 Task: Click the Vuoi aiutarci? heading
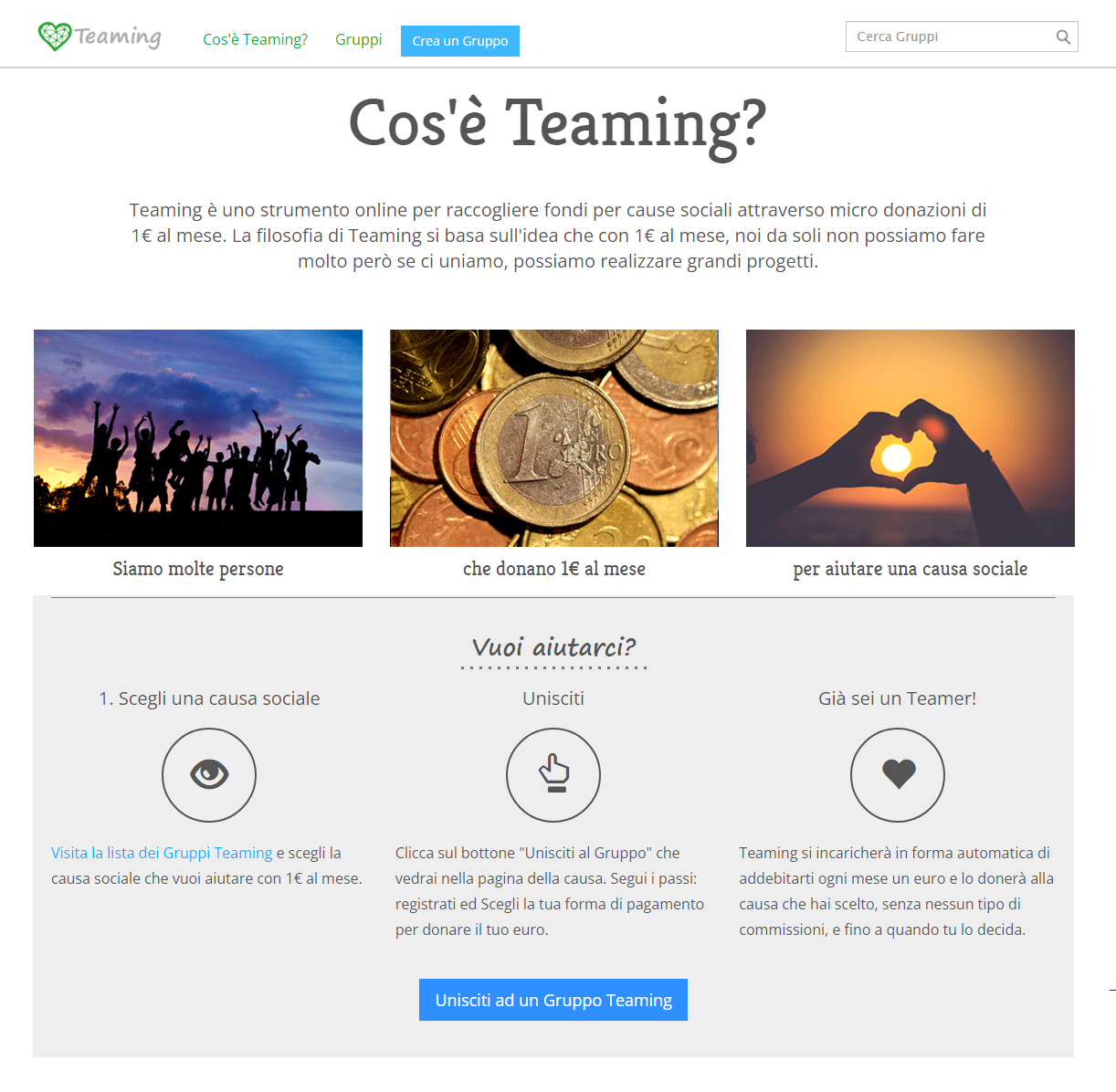click(x=553, y=647)
